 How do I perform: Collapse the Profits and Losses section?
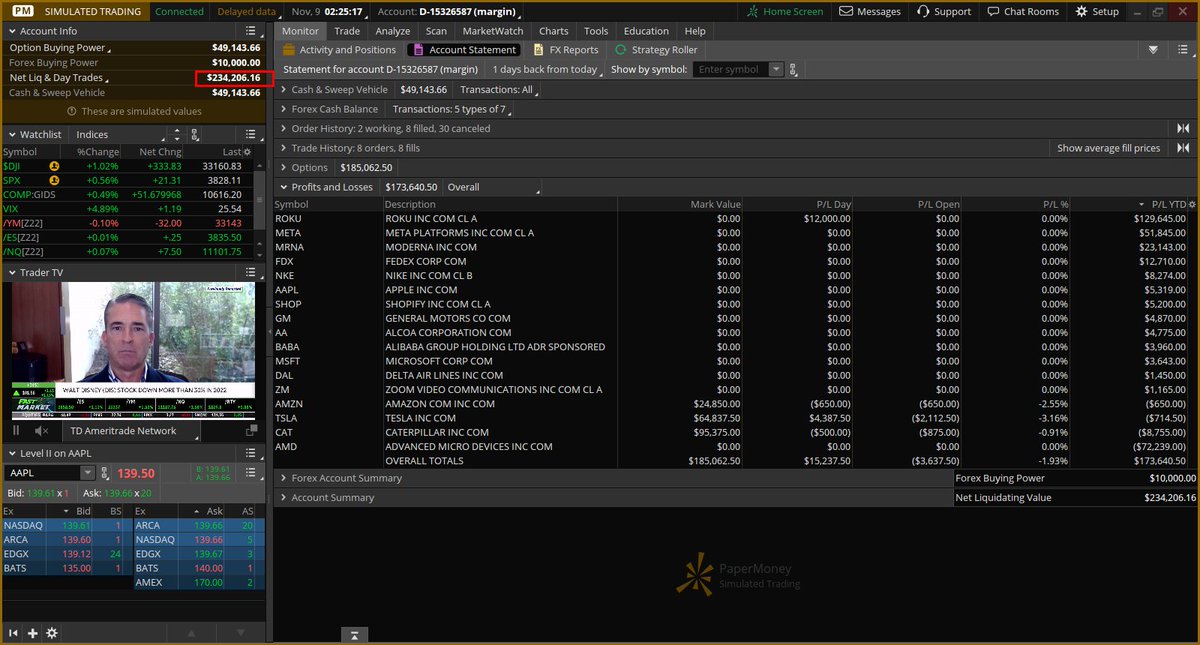coord(283,187)
